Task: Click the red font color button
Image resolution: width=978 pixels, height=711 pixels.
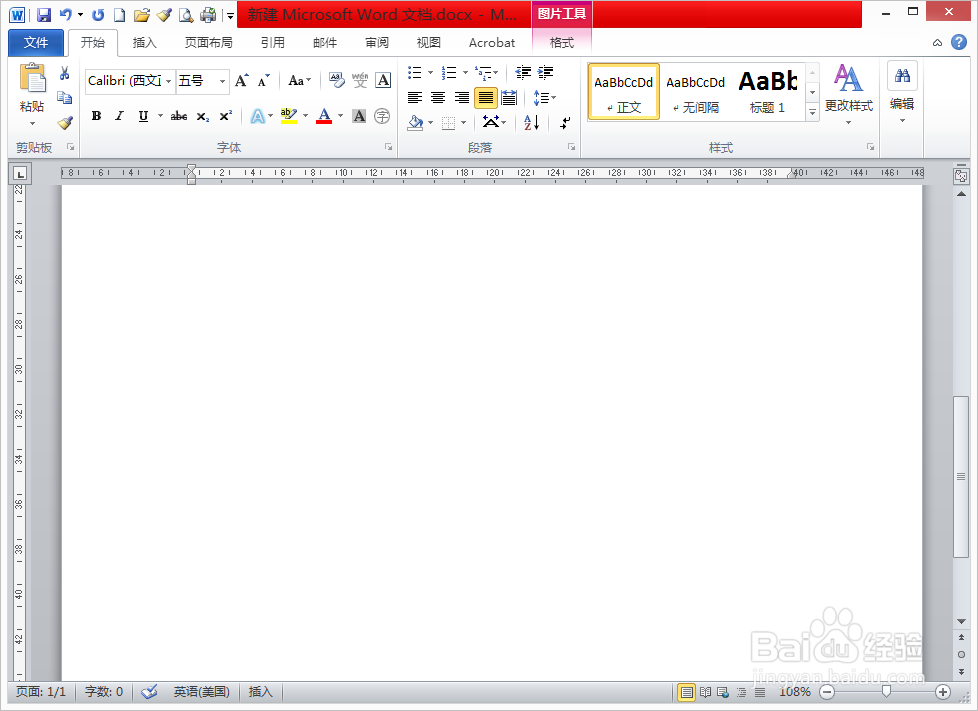Action: point(324,116)
